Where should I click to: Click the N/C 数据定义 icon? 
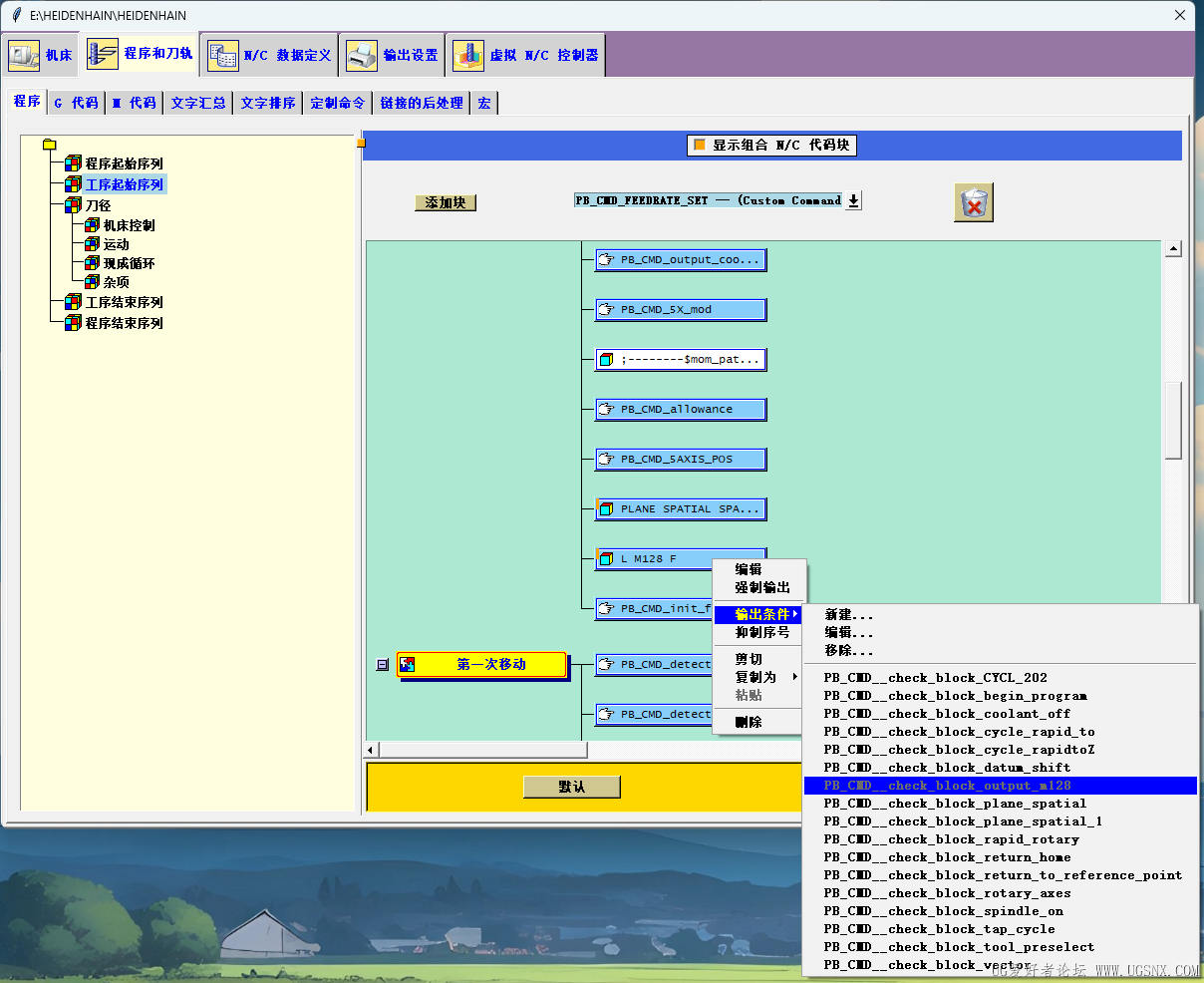pos(222,55)
